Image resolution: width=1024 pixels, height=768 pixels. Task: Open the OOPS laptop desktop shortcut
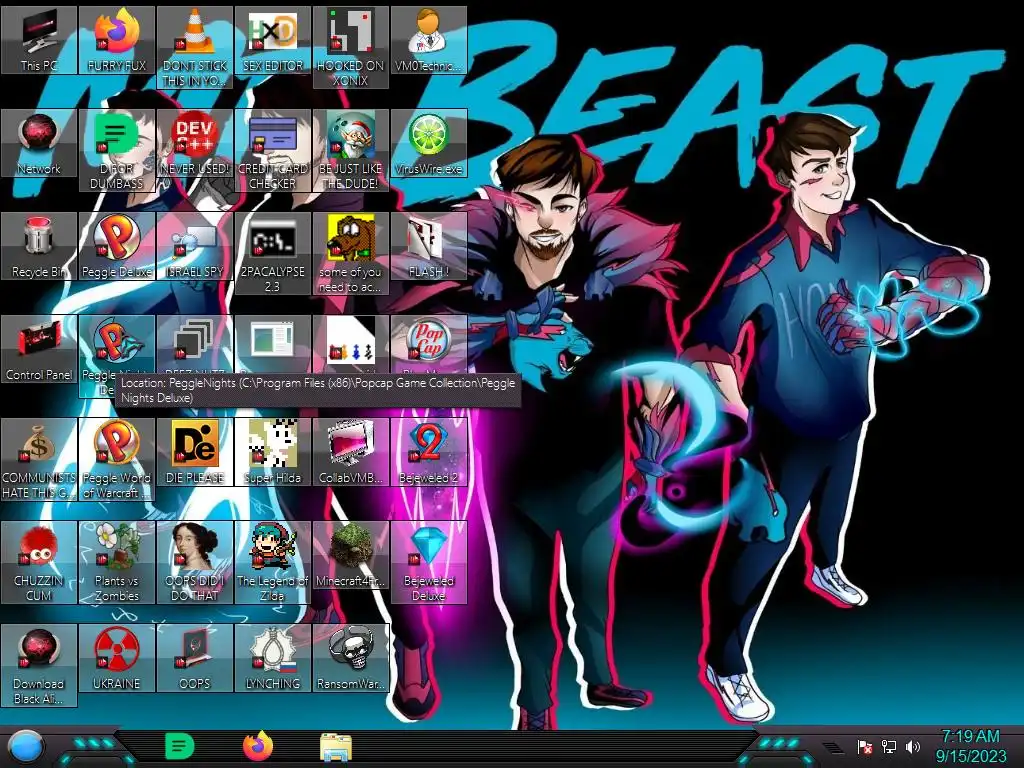(195, 659)
